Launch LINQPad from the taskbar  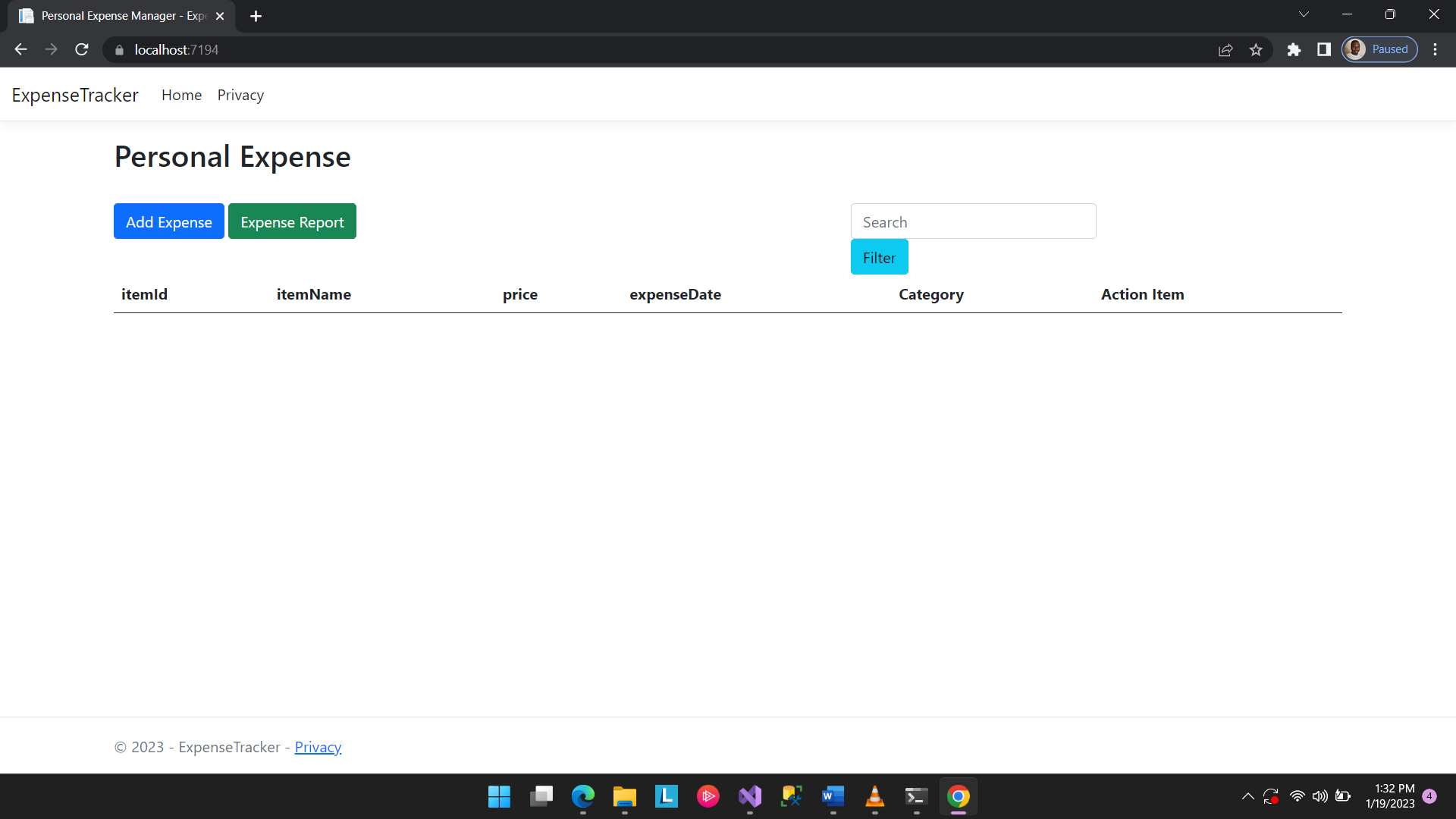[x=666, y=797]
